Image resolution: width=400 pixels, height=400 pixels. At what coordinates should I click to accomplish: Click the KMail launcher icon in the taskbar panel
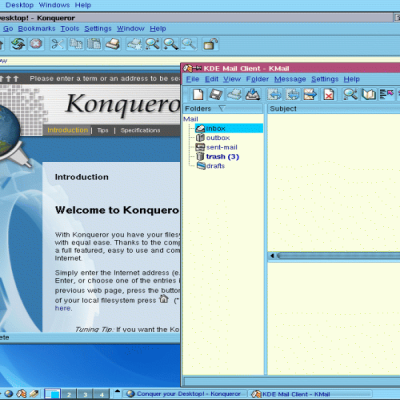coord(21,394)
